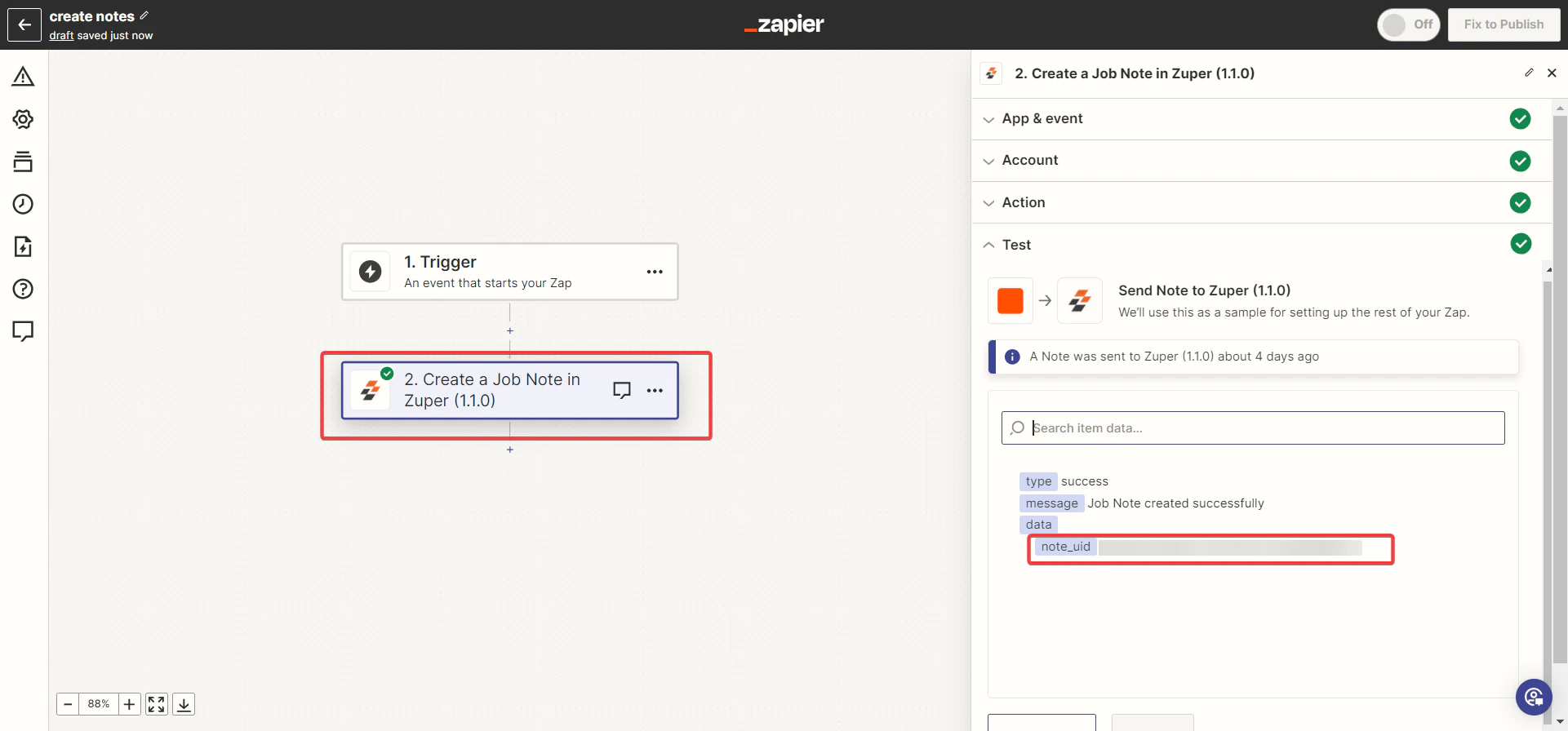Open the versions stack sidebar icon

coord(23,162)
